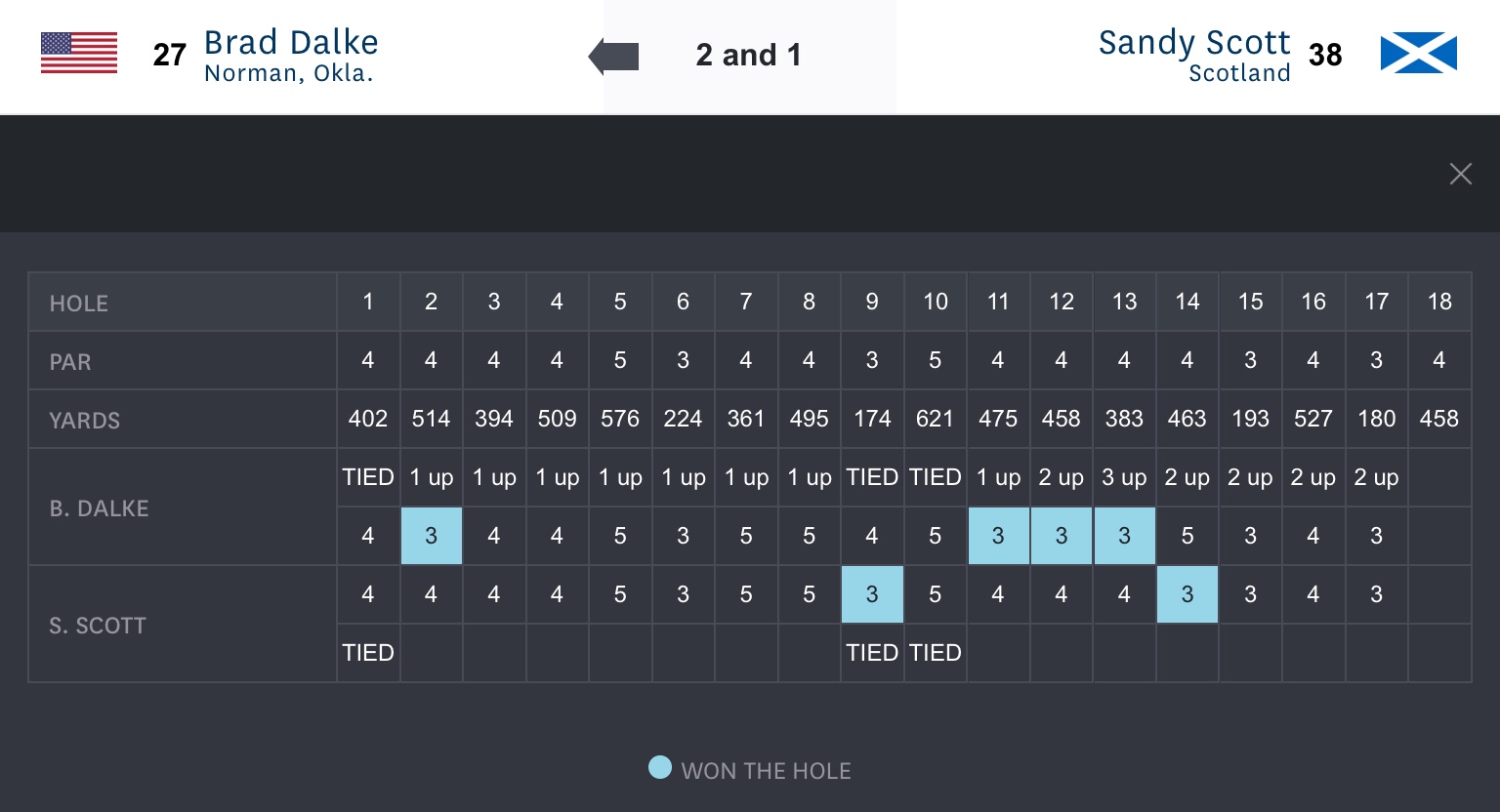The image size is (1500, 812).
Task: Click the 621 yards cell
Action: 935,419
